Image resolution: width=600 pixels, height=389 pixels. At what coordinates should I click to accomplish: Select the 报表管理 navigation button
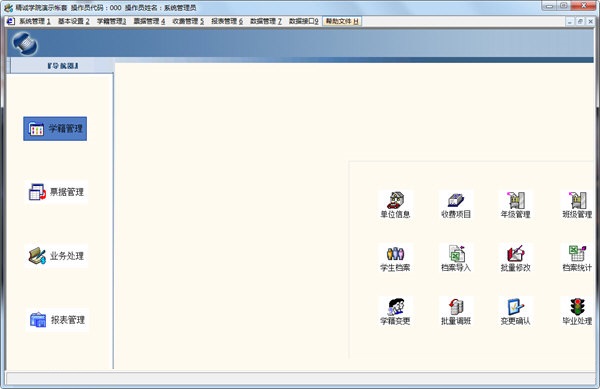57,320
